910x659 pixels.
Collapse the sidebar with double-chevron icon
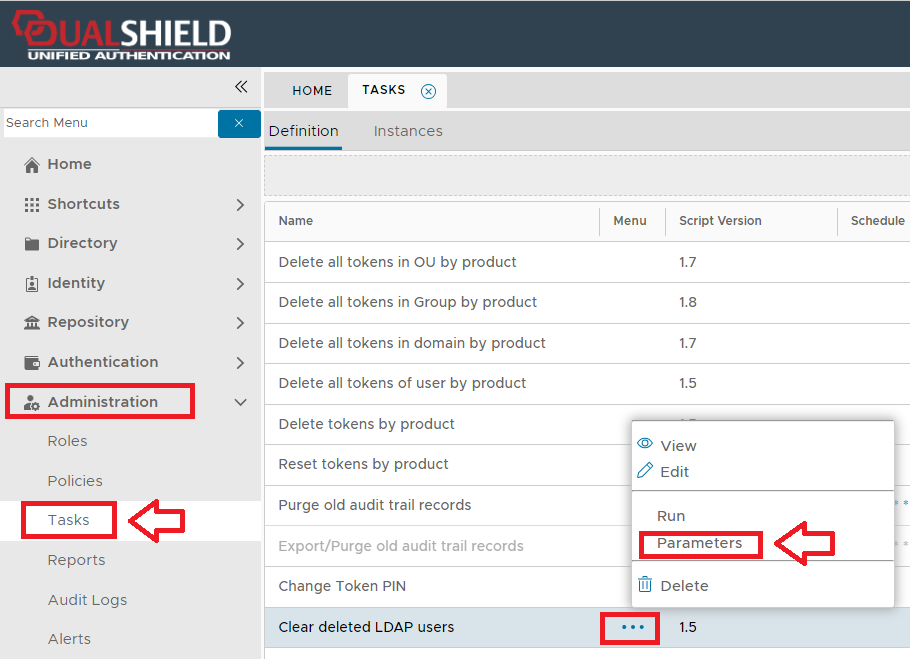point(241,87)
